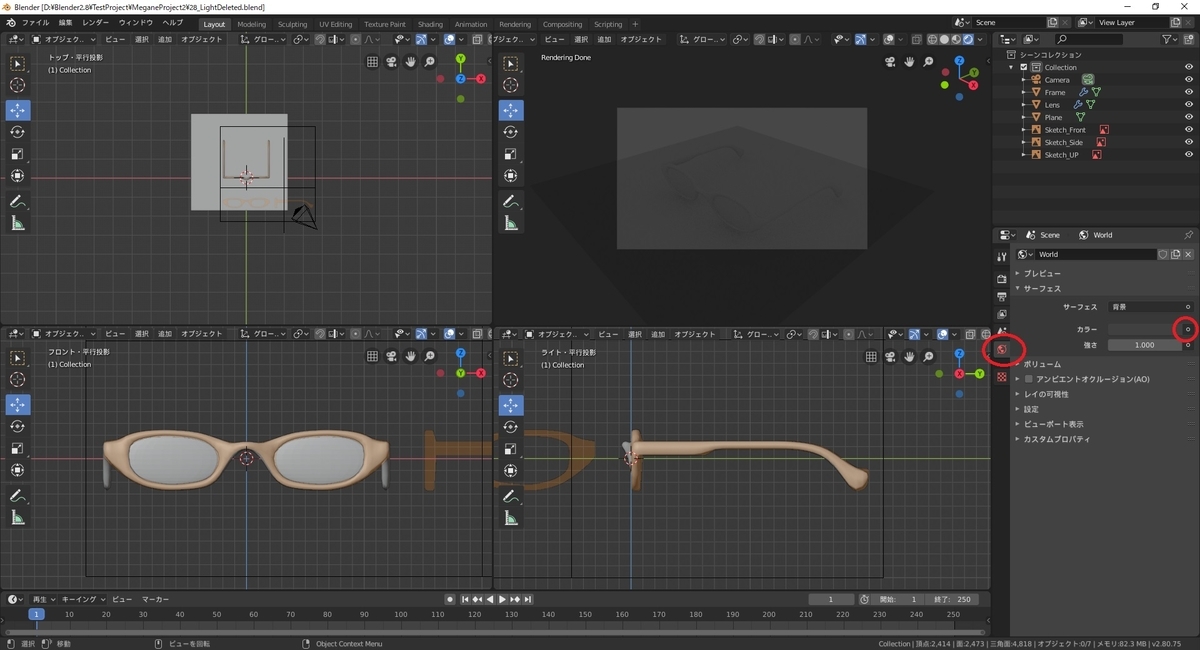Open the Render properties tab icon
This screenshot has height=650, width=1200.
click(x=1002, y=278)
